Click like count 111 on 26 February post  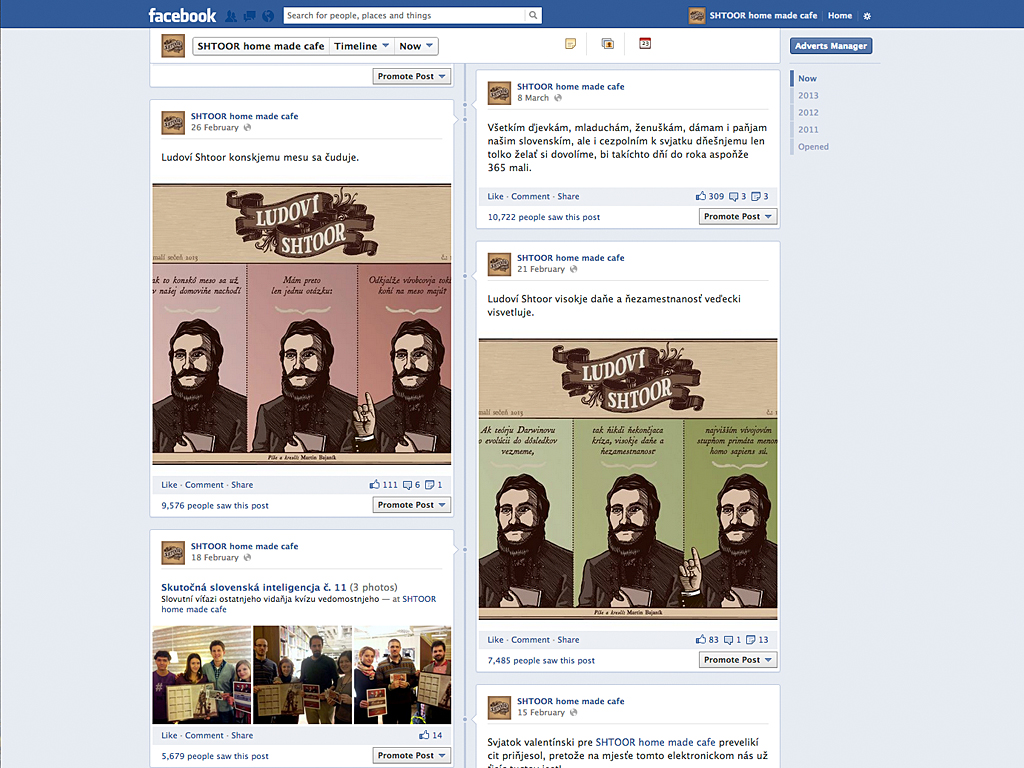pyautogui.click(x=383, y=485)
